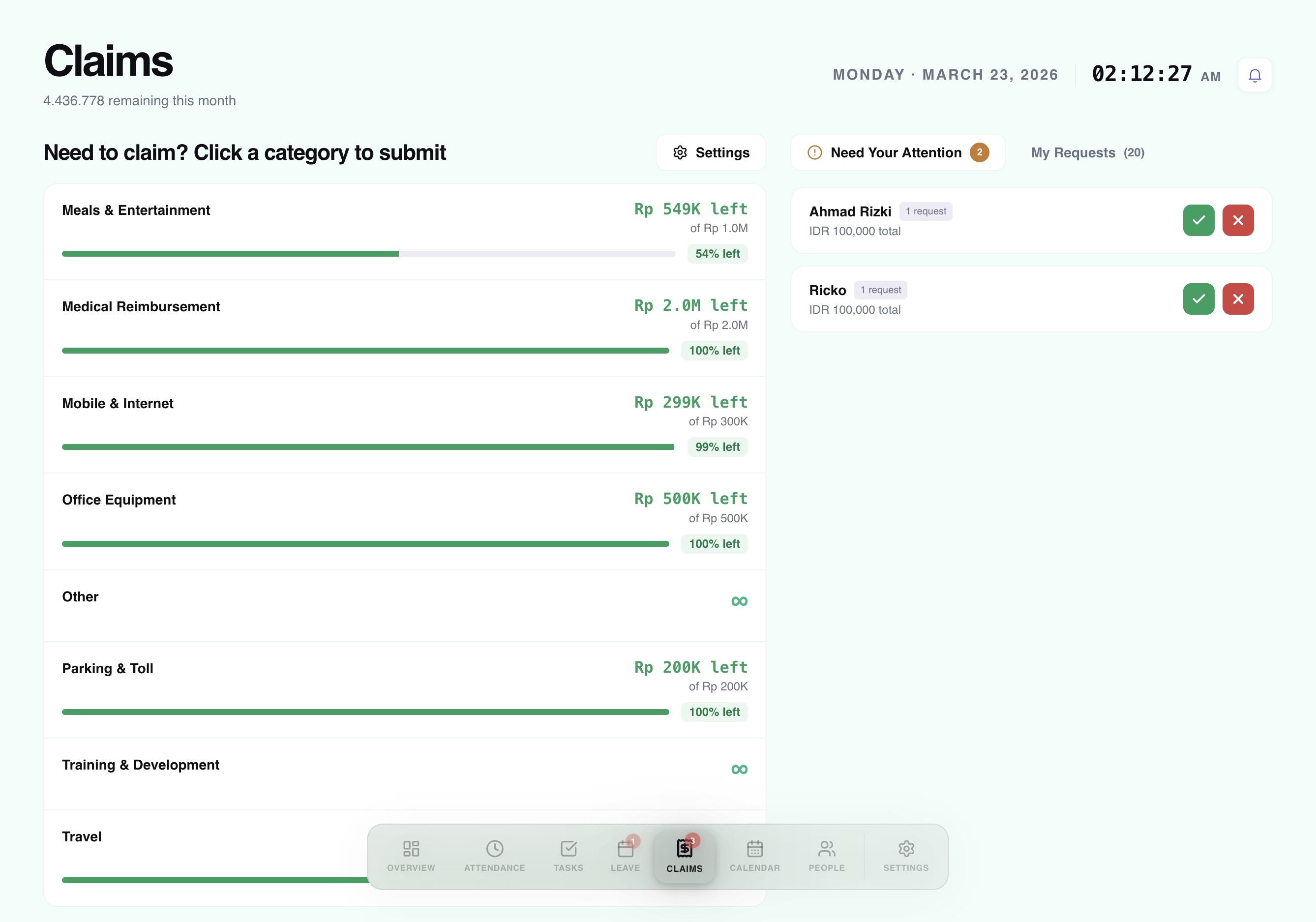Approve Ahmad Rizki's claim request

coord(1198,220)
